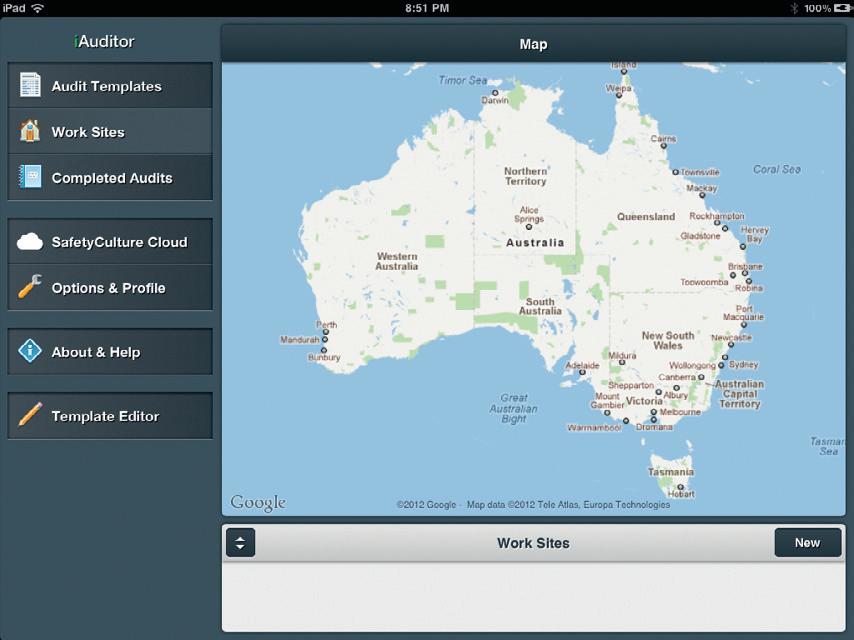The image size is (854, 640).
Task: Tap the Darwin marker on the map
Action: (x=495, y=93)
